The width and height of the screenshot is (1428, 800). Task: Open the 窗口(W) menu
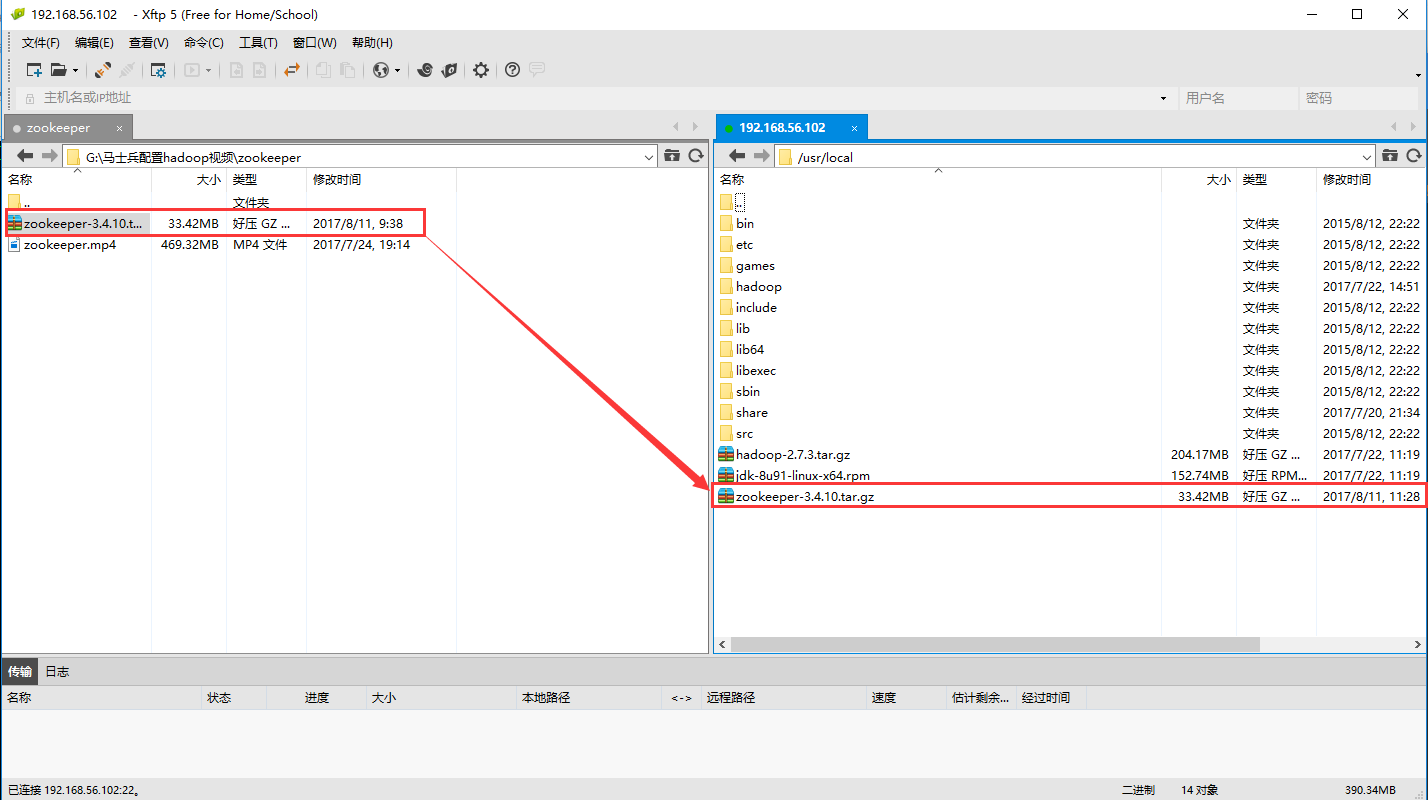315,43
